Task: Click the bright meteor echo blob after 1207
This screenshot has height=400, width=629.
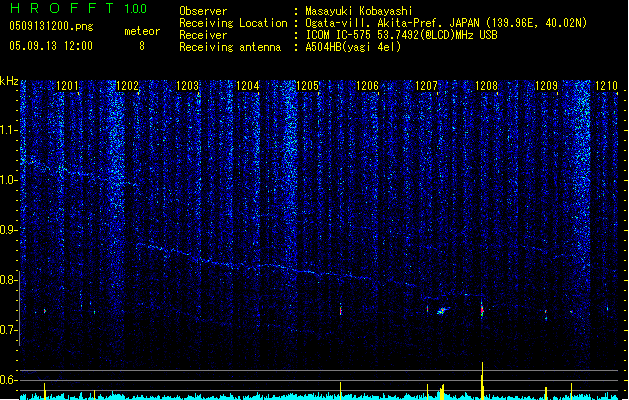Action: click(x=442, y=311)
